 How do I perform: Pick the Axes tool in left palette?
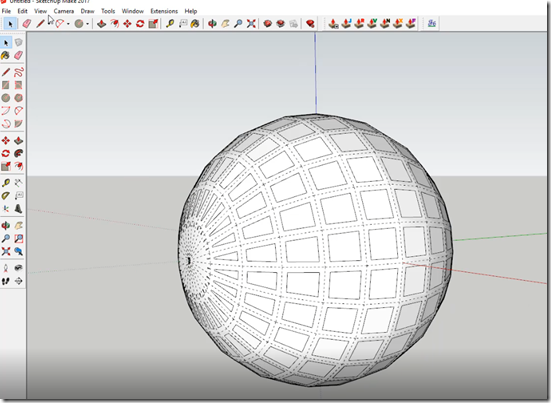pyautogui.click(x=6, y=209)
